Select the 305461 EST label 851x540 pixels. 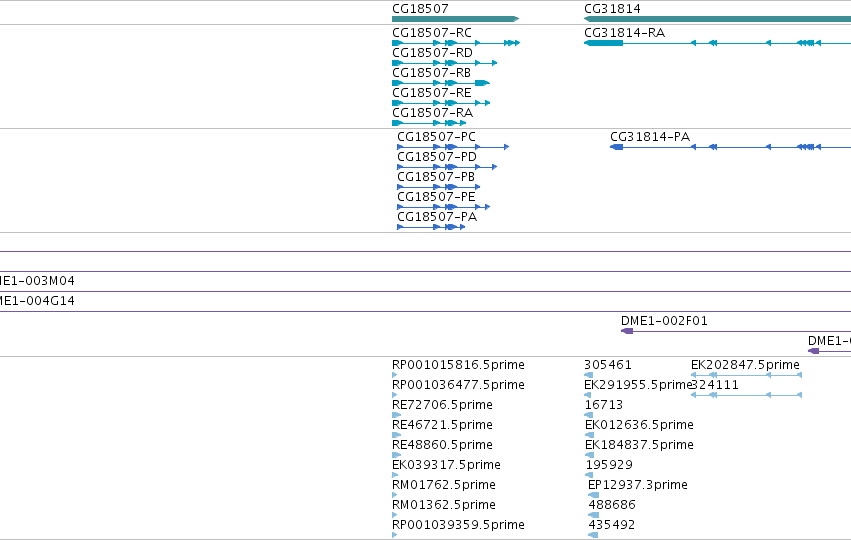[608, 365]
